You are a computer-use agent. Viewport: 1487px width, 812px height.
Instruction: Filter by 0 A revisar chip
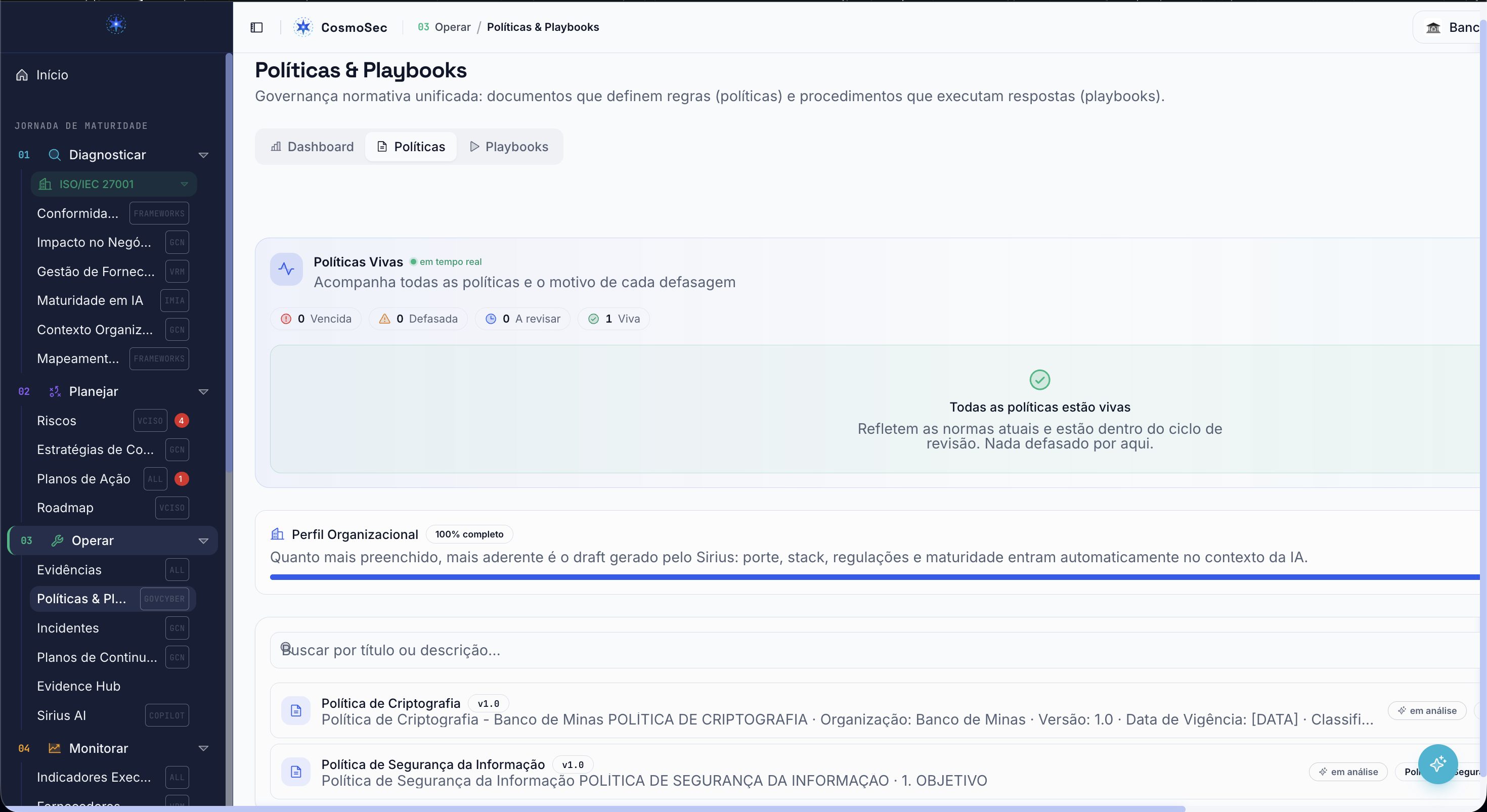coord(522,319)
